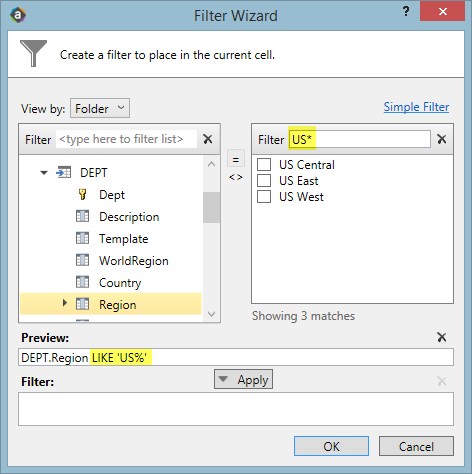
Task: Check the US West checkbox
Action: click(x=264, y=196)
